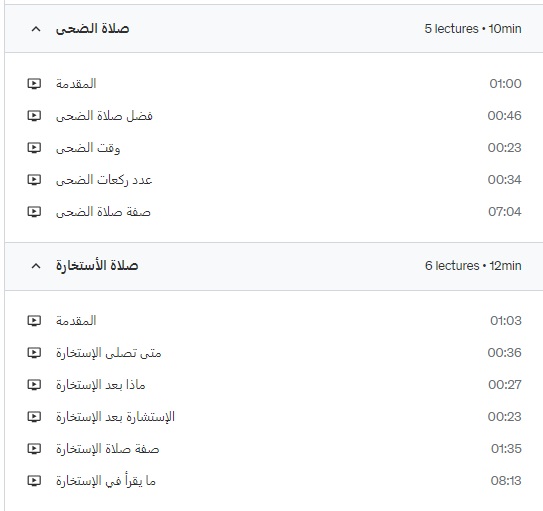Image resolution: width=543 pixels, height=511 pixels.
Task: Click the صلاة الأستخارة section heading
Action: (x=97, y=266)
